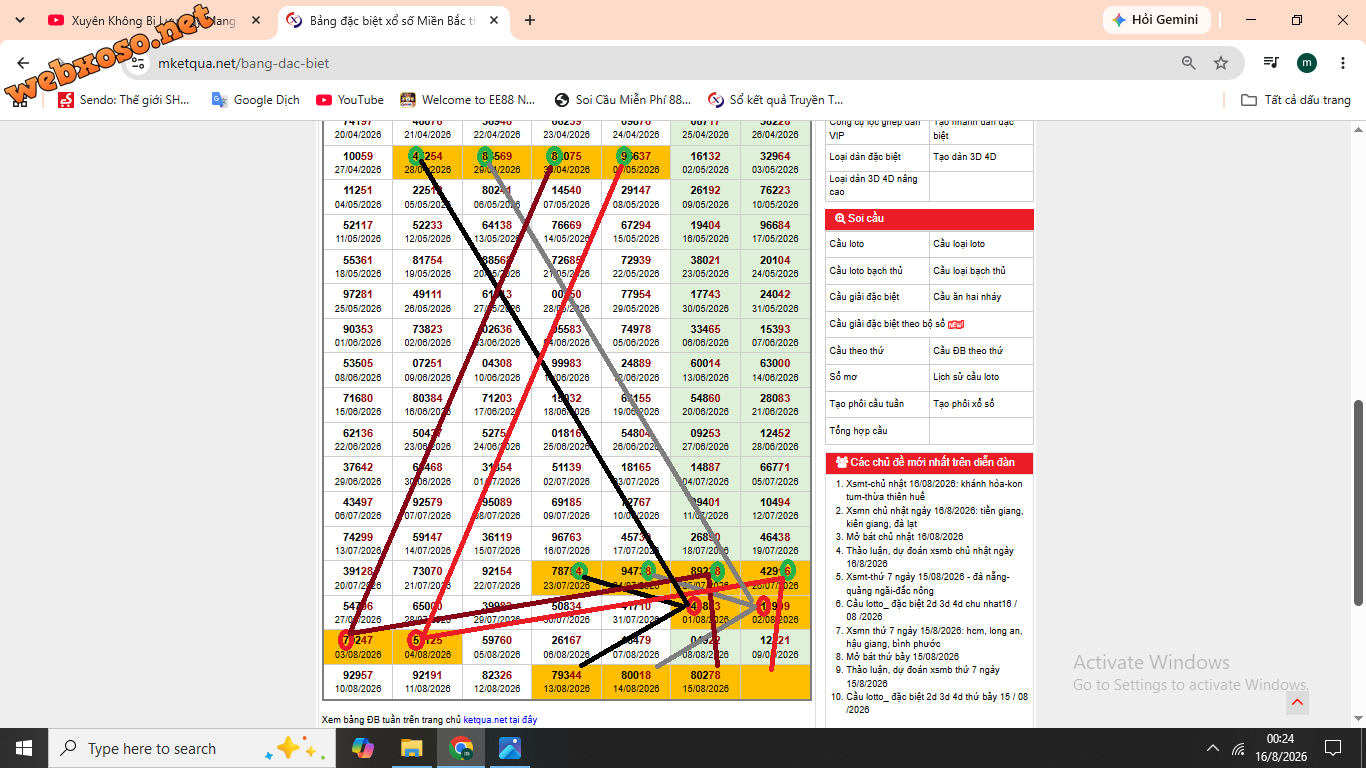The image size is (1366, 768).
Task: Switch to the Xuyên Không YouTube tab
Action: (x=154, y=20)
